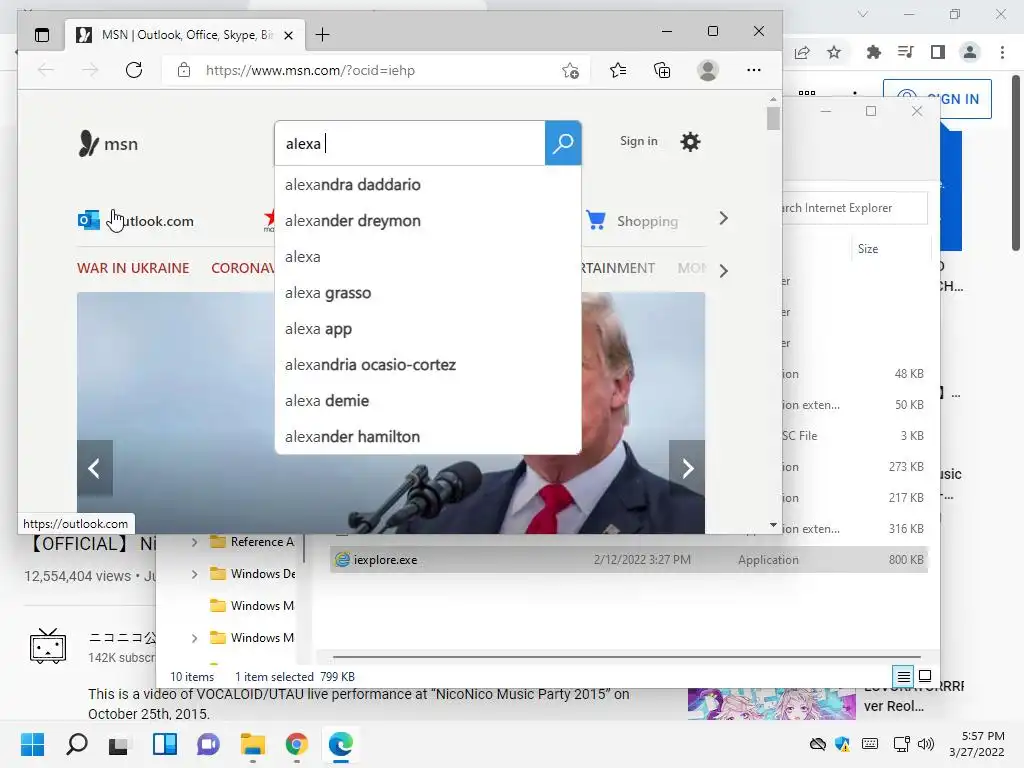Select suggestion alexa grasso
Viewport: 1024px width, 768px height.
(x=428, y=293)
